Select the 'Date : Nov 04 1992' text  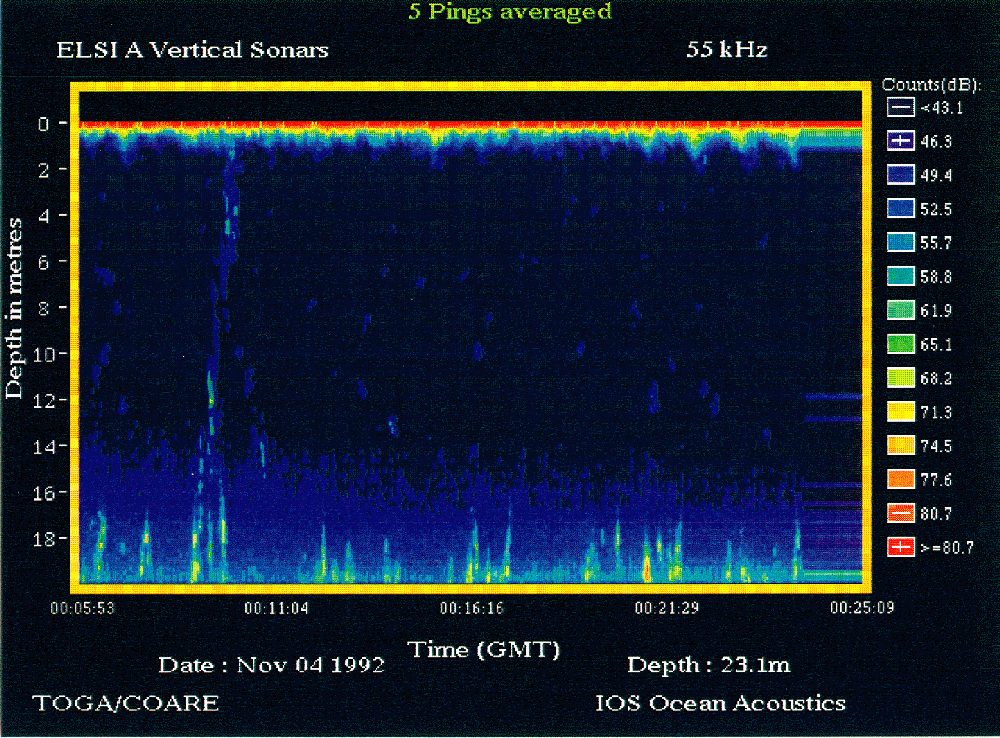tap(271, 665)
